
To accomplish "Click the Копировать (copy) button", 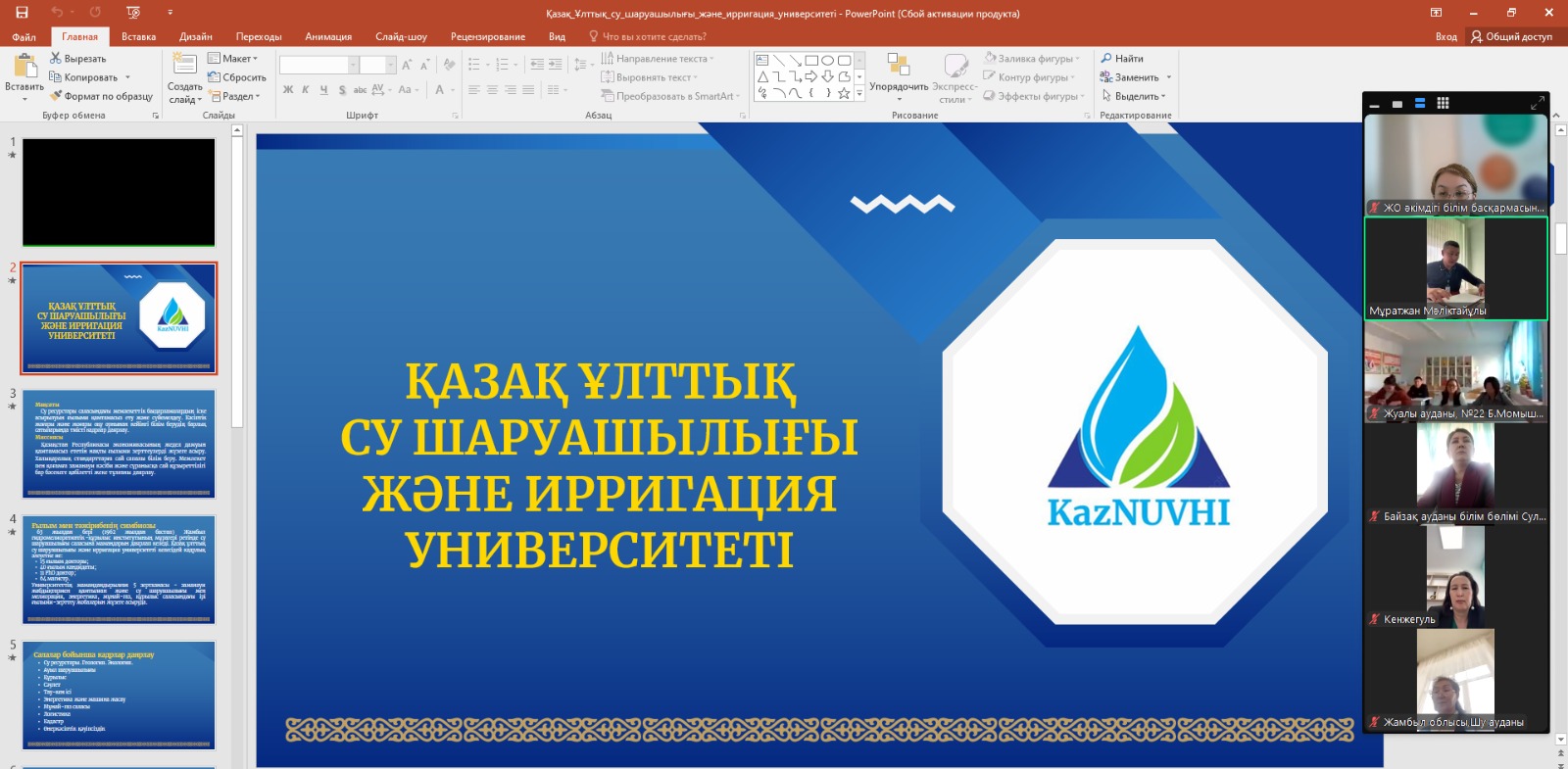I will pos(83,77).
